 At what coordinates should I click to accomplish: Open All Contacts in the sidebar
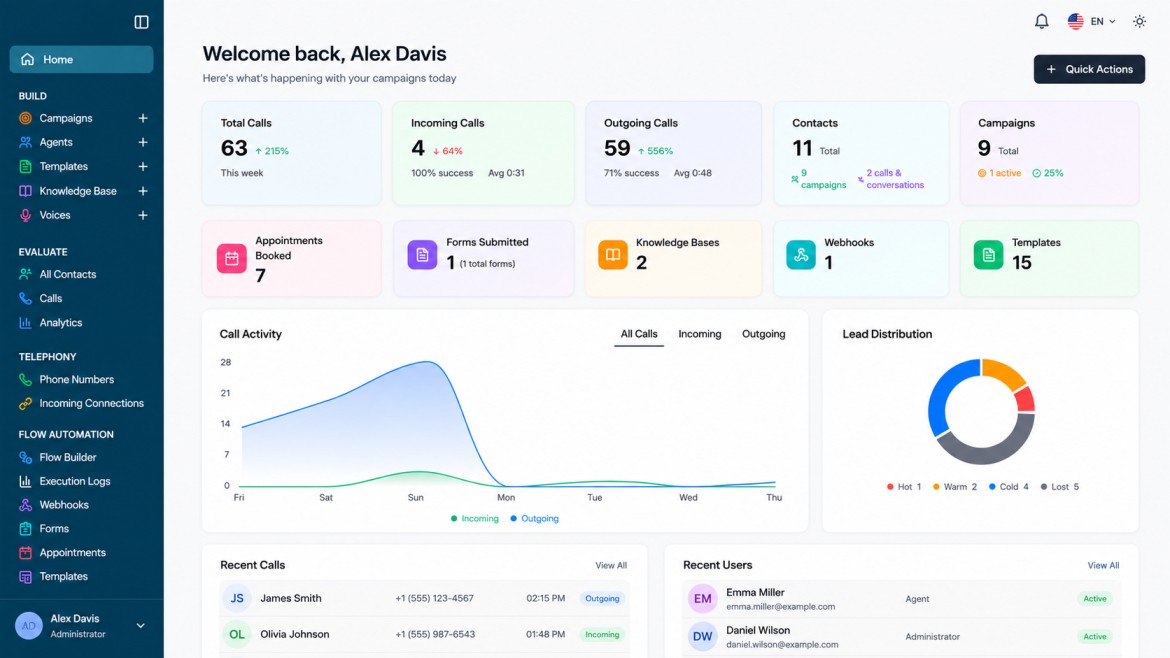click(x=67, y=274)
